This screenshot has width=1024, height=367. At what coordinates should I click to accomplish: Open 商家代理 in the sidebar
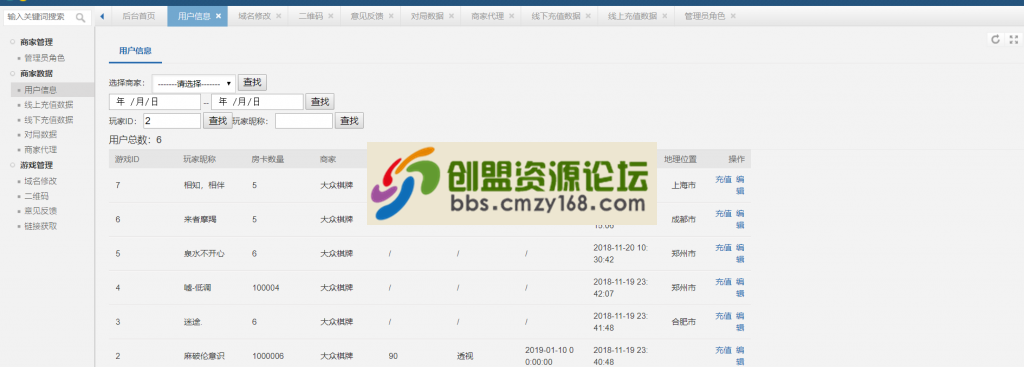point(40,150)
